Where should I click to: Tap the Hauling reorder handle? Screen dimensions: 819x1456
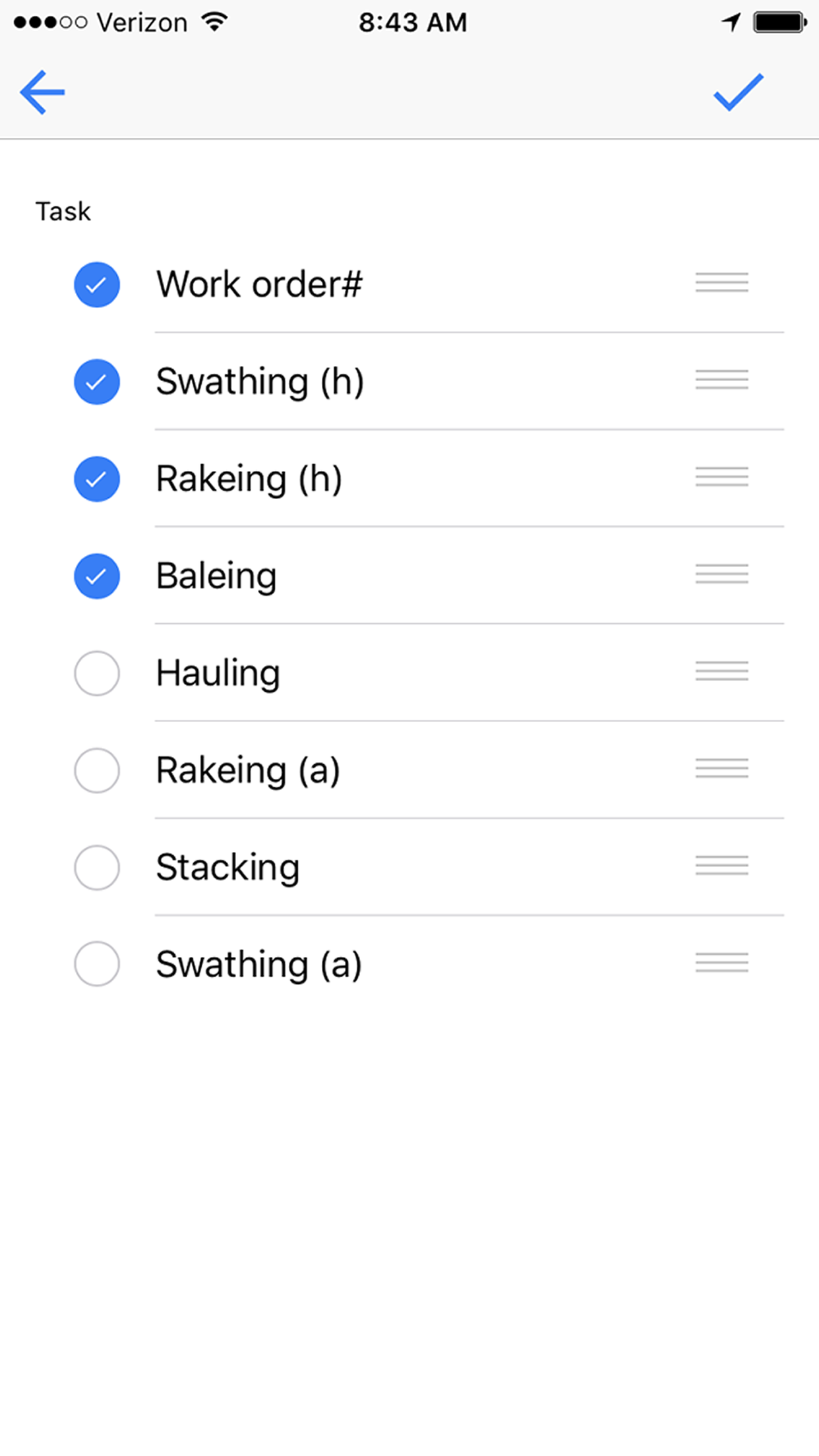click(x=721, y=671)
